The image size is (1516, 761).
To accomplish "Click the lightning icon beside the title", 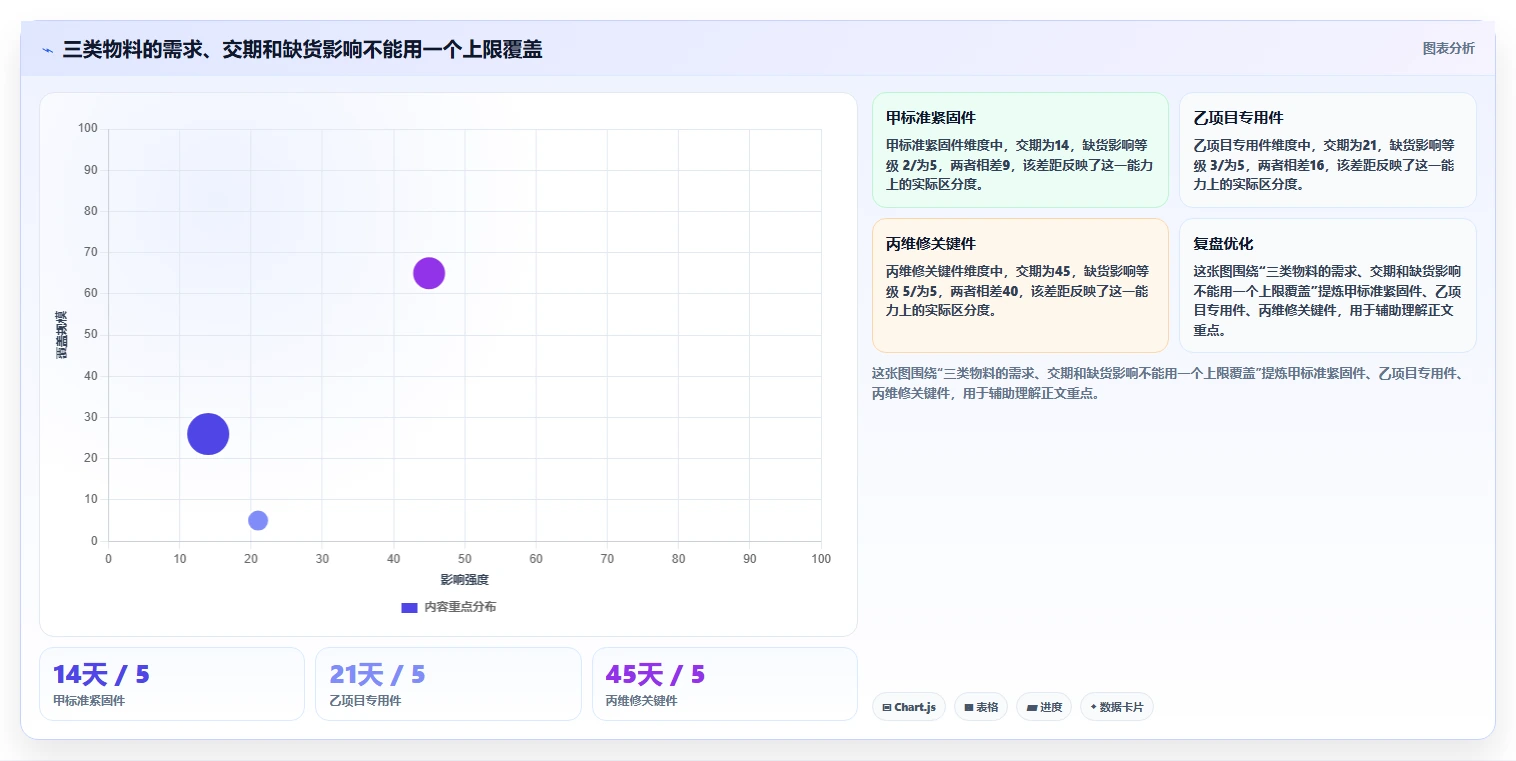I will pos(47,50).
